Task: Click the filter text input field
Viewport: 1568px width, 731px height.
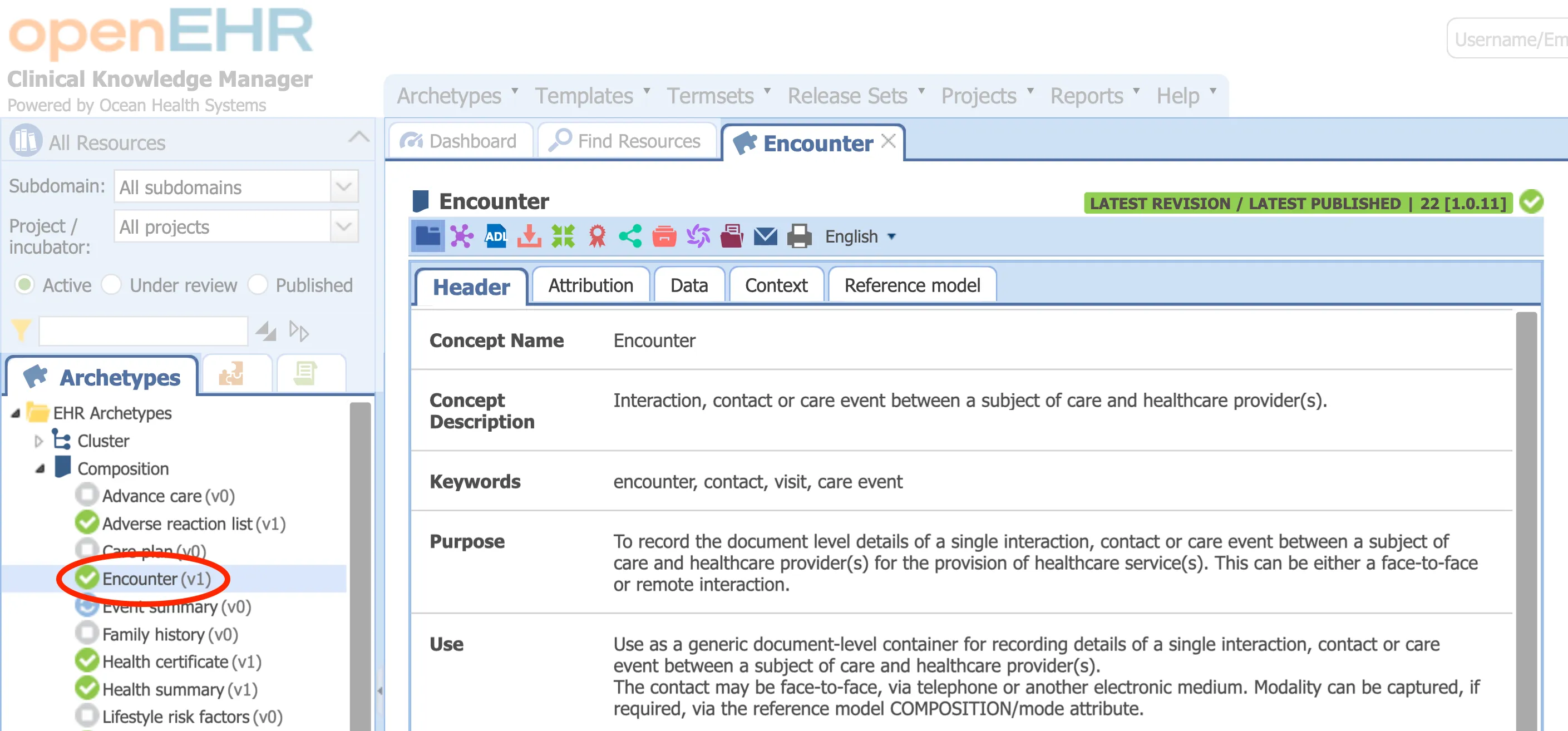Action: pyautogui.click(x=143, y=331)
